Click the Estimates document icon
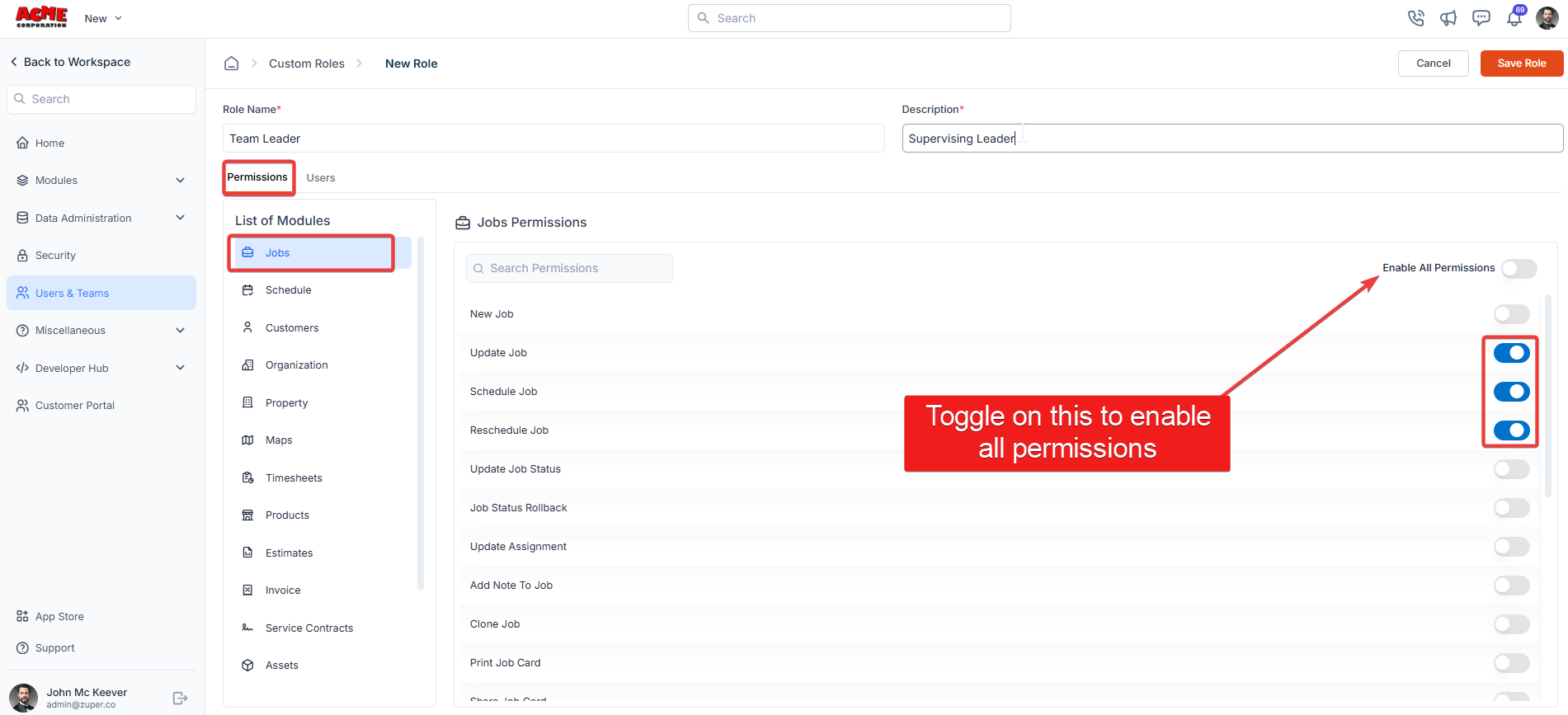1568x715 pixels. click(247, 553)
